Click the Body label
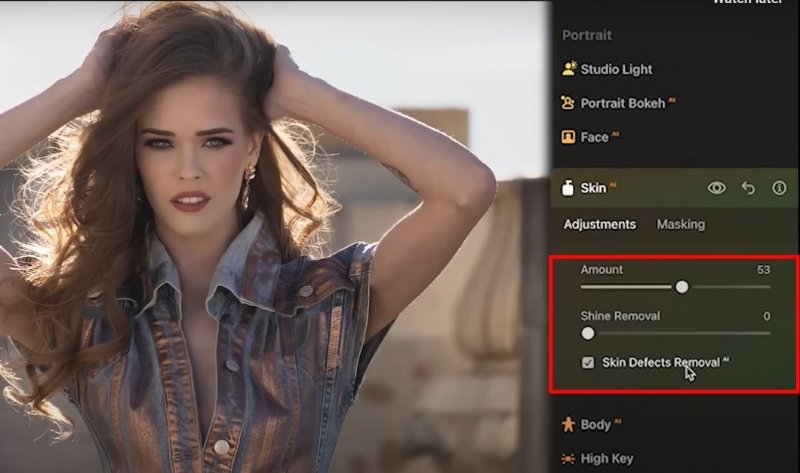 coord(595,424)
